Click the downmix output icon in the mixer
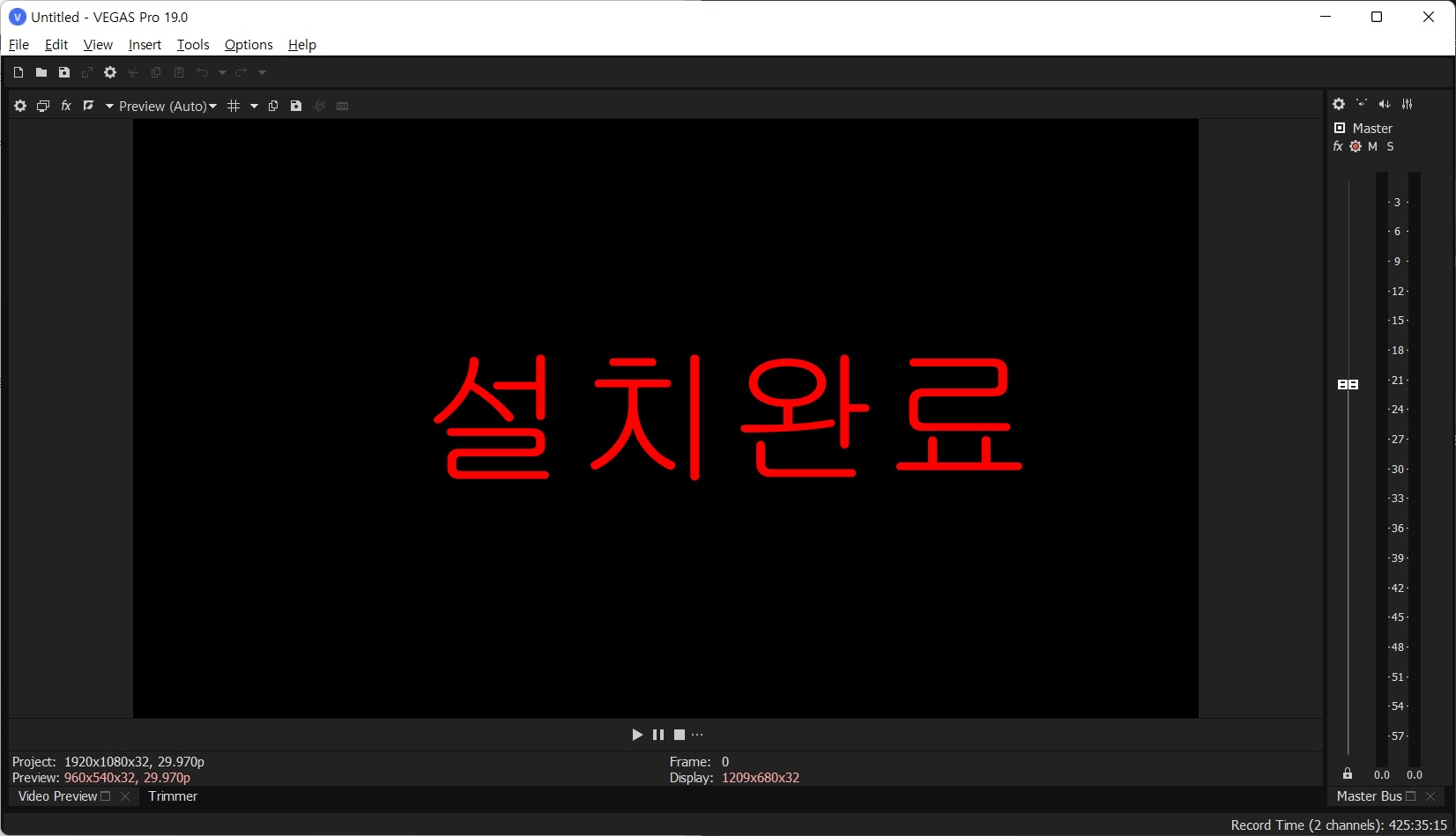1456x836 pixels. (1384, 104)
